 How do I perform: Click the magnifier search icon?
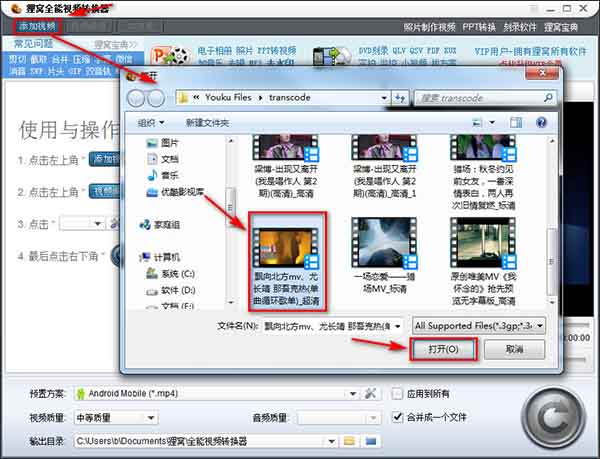548,98
